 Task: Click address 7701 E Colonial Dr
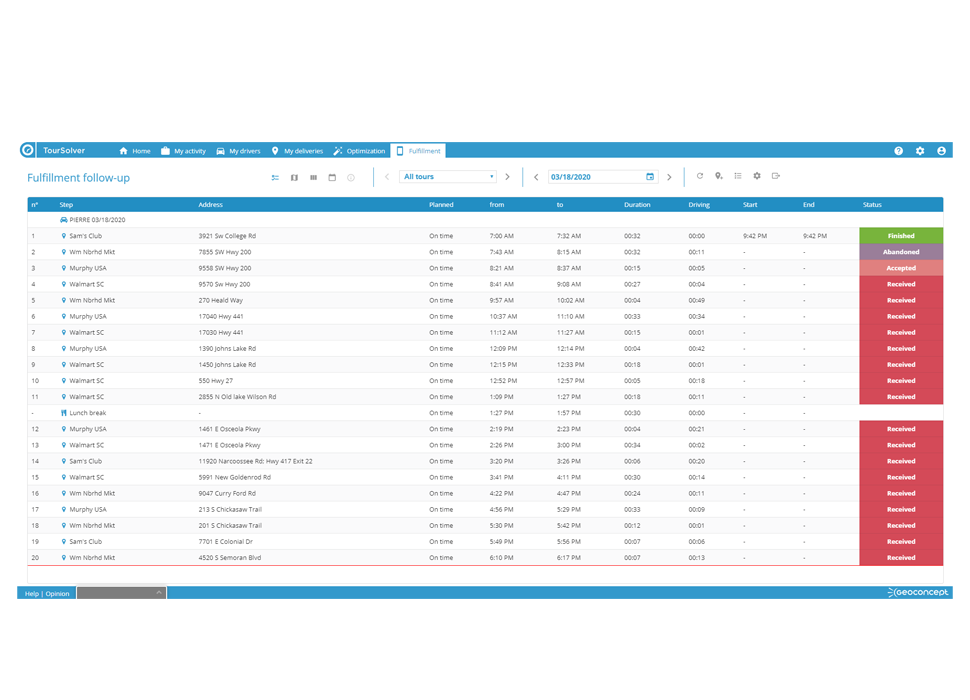(x=225, y=541)
